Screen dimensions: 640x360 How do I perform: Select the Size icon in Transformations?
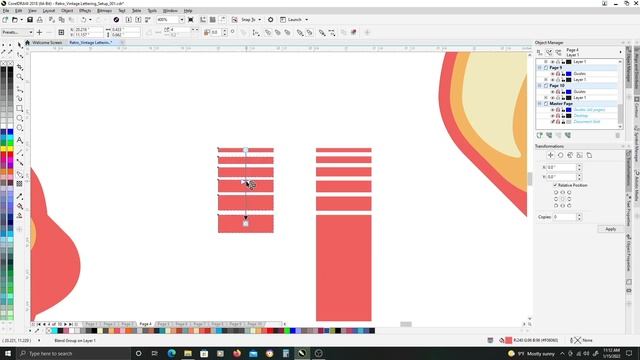pos(580,155)
